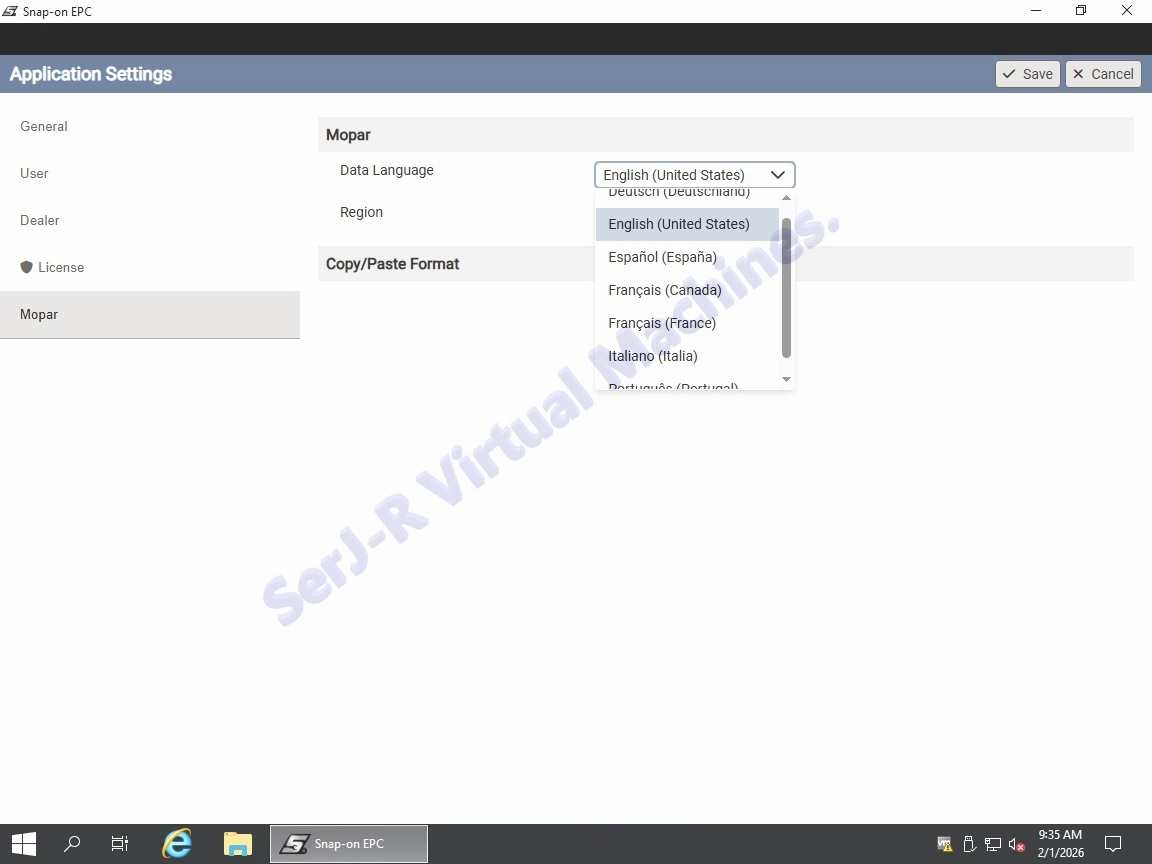Open the General settings tab
The width and height of the screenshot is (1152, 864).
(x=44, y=126)
